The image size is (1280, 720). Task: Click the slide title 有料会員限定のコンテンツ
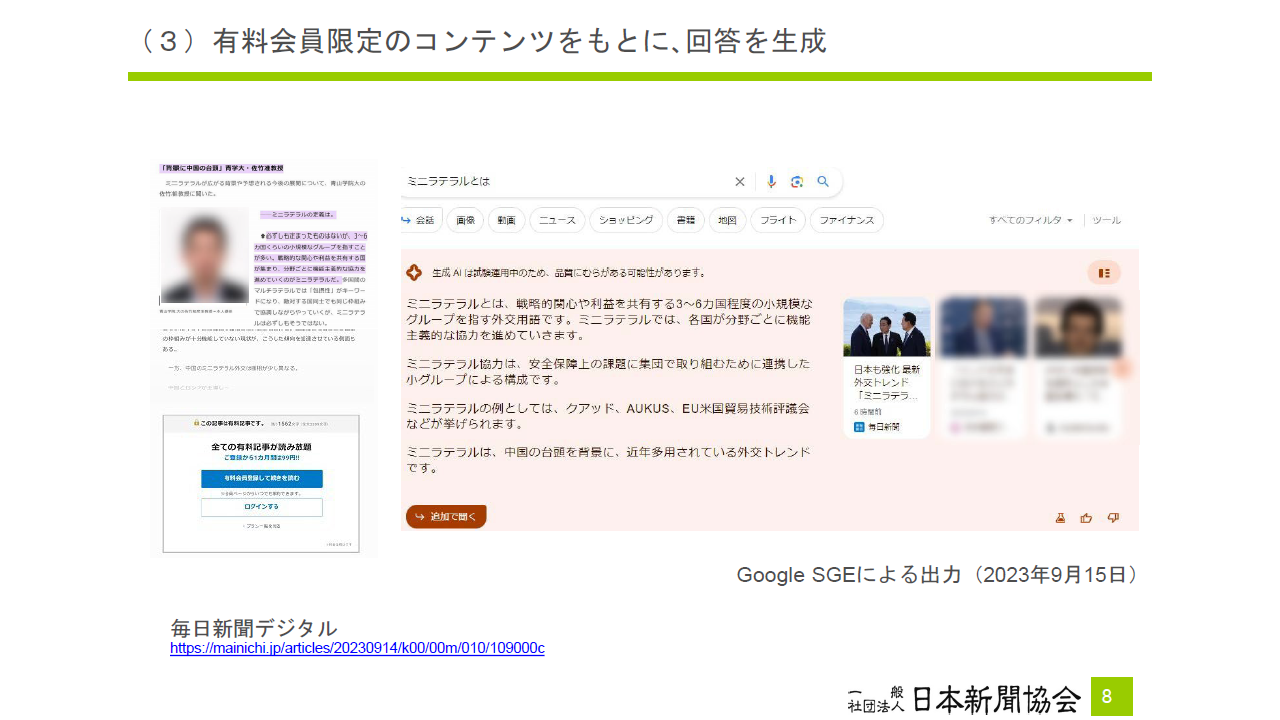(x=520, y=41)
